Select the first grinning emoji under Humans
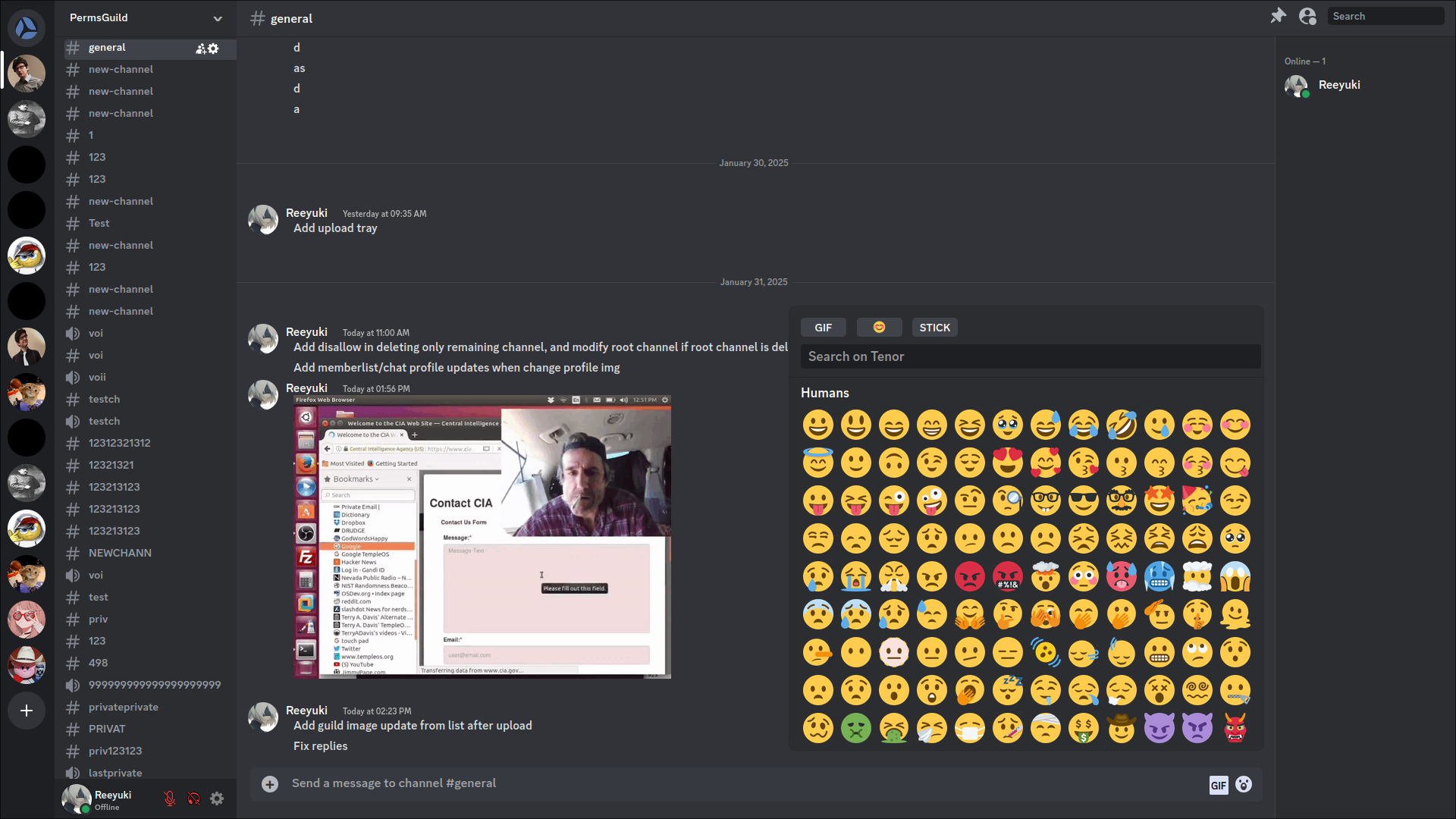This screenshot has height=819, width=1456. pos(818,425)
